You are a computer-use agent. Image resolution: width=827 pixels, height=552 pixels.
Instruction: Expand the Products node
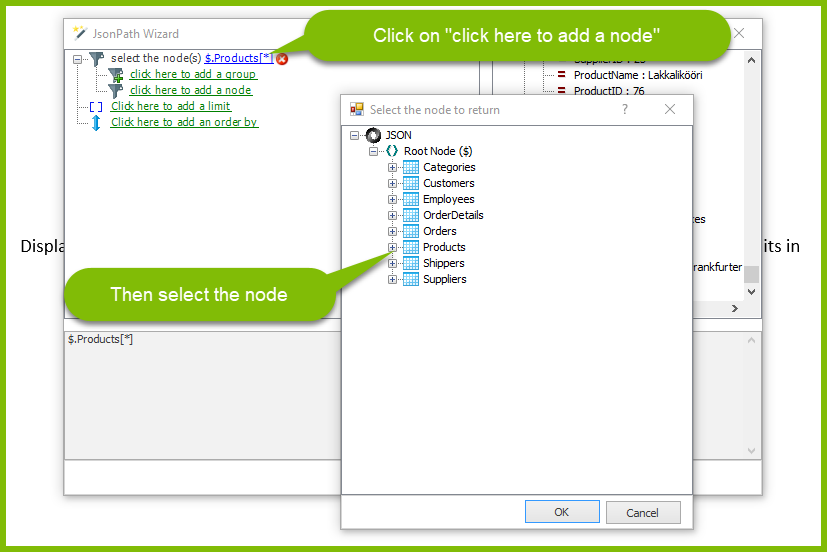pyautogui.click(x=392, y=247)
